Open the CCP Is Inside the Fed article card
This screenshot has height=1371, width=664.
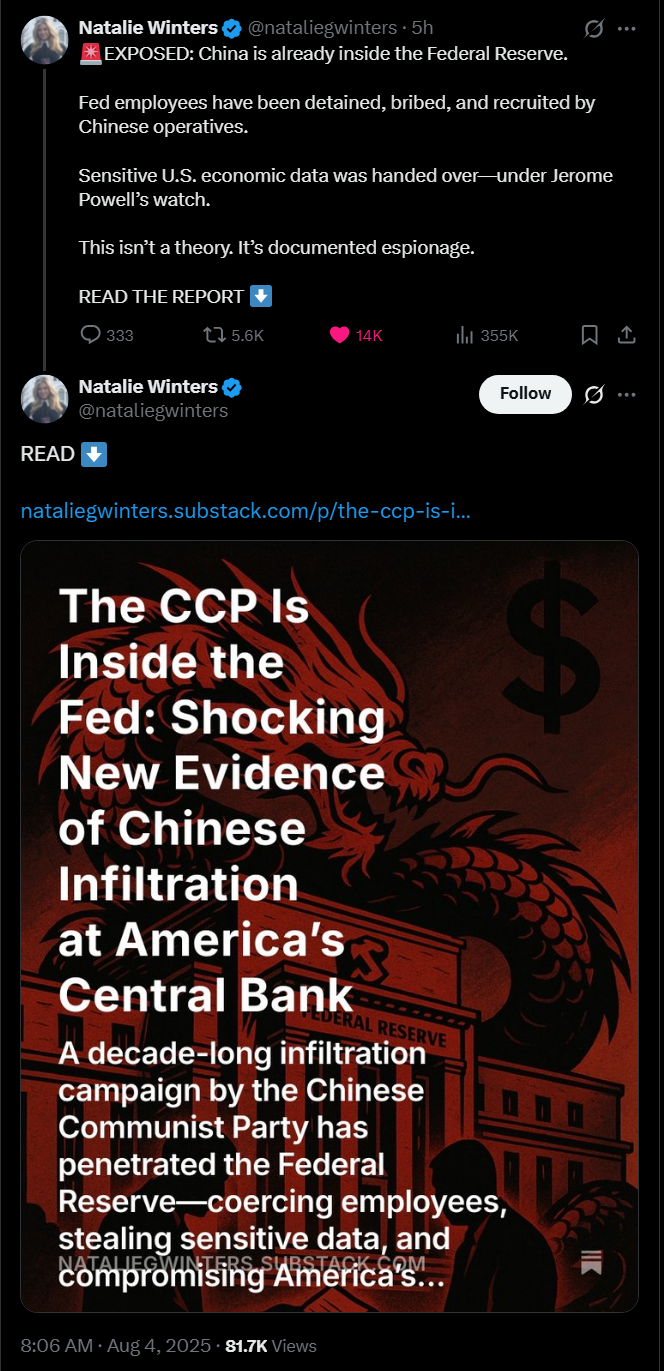click(x=329, y=926)
